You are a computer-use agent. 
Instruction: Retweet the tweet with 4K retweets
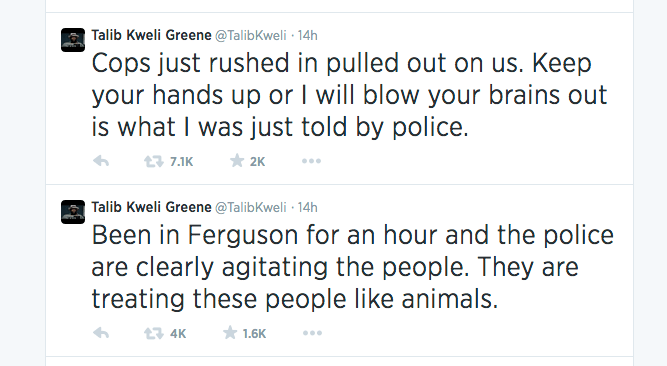click(154, 333)
